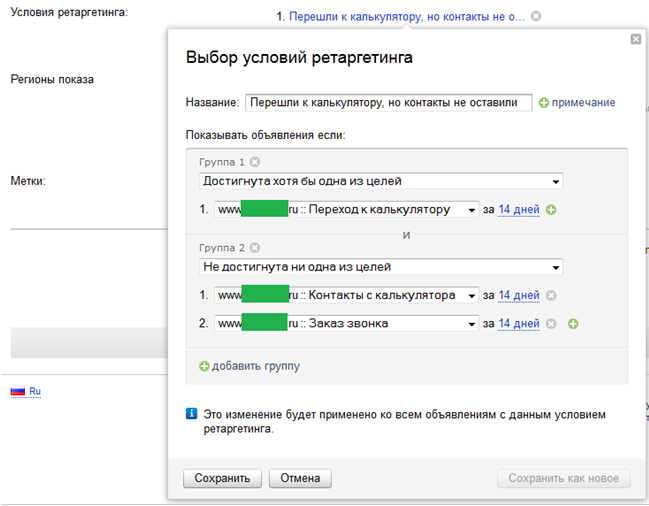Click green plus icon after Заказ звонка row
Image resolution: width=649 pixels, height=506 pixels.
(572, 324)
